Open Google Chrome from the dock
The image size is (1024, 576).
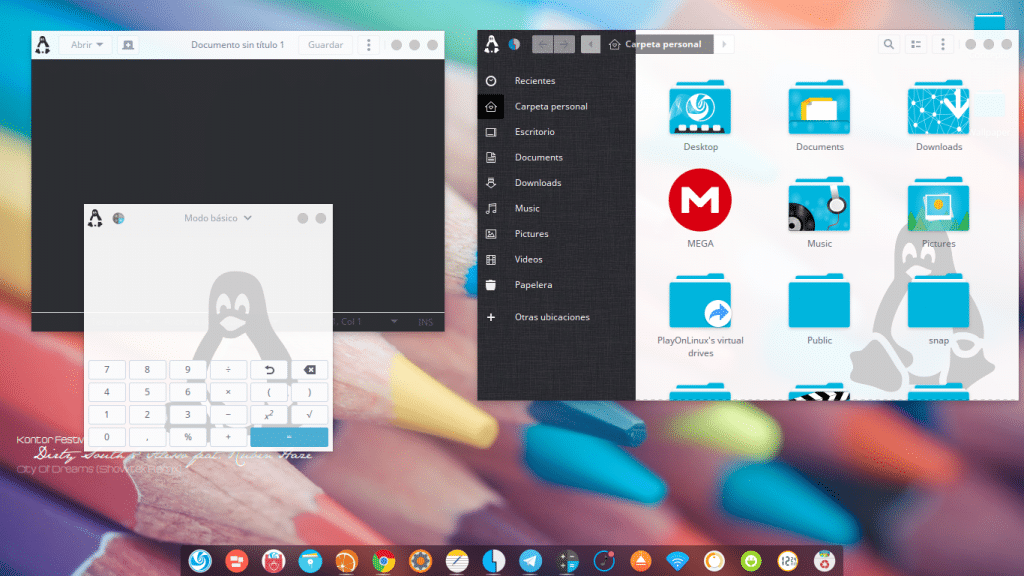383,560
